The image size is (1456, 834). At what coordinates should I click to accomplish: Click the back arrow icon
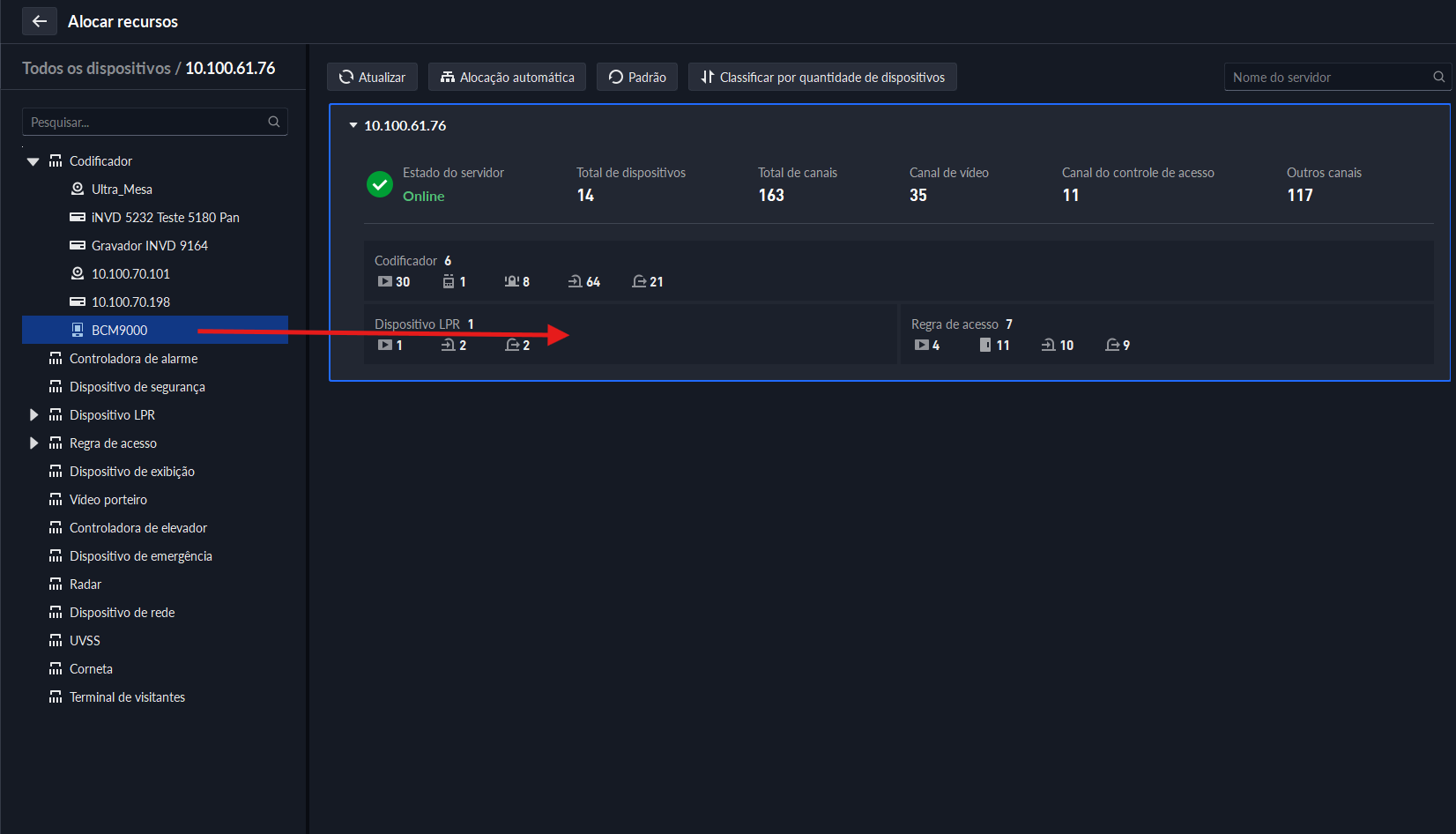point(39,21)
